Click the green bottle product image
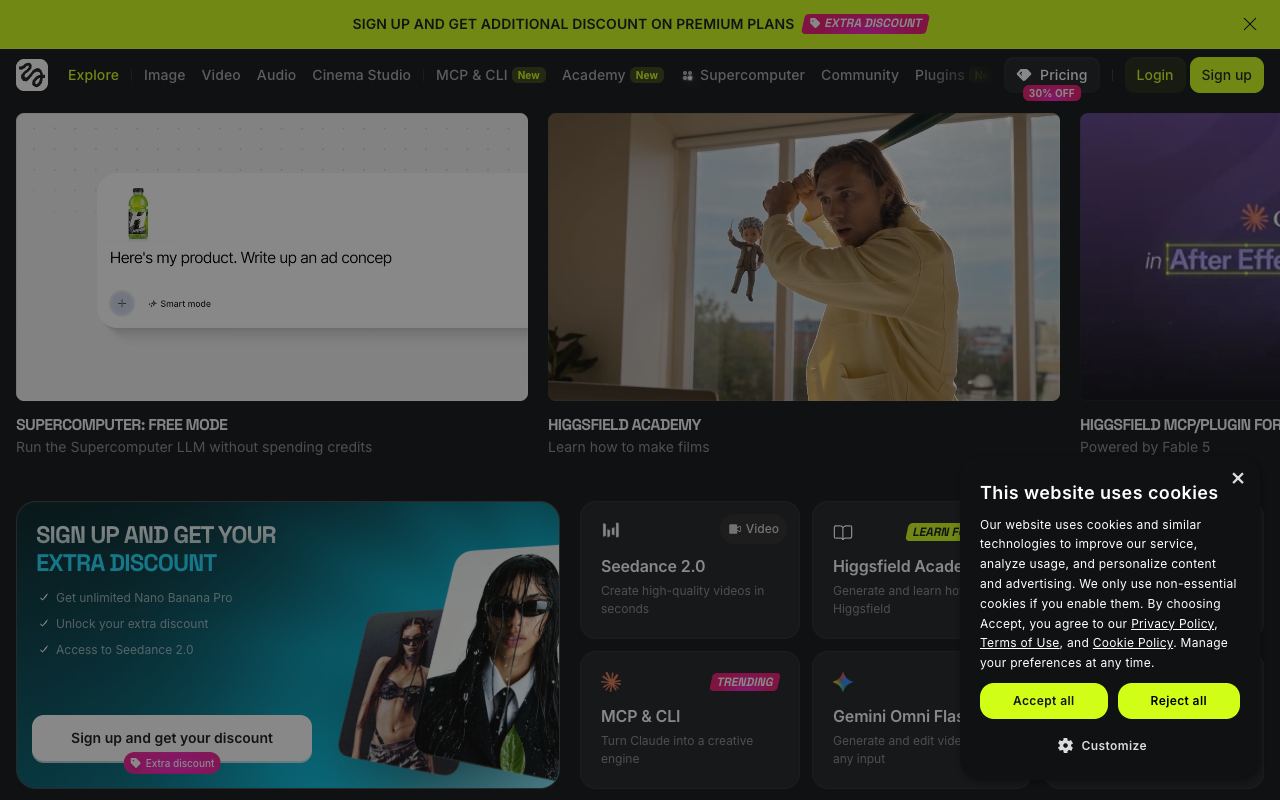Screen dimensions: 1280x800 point(138,213)
